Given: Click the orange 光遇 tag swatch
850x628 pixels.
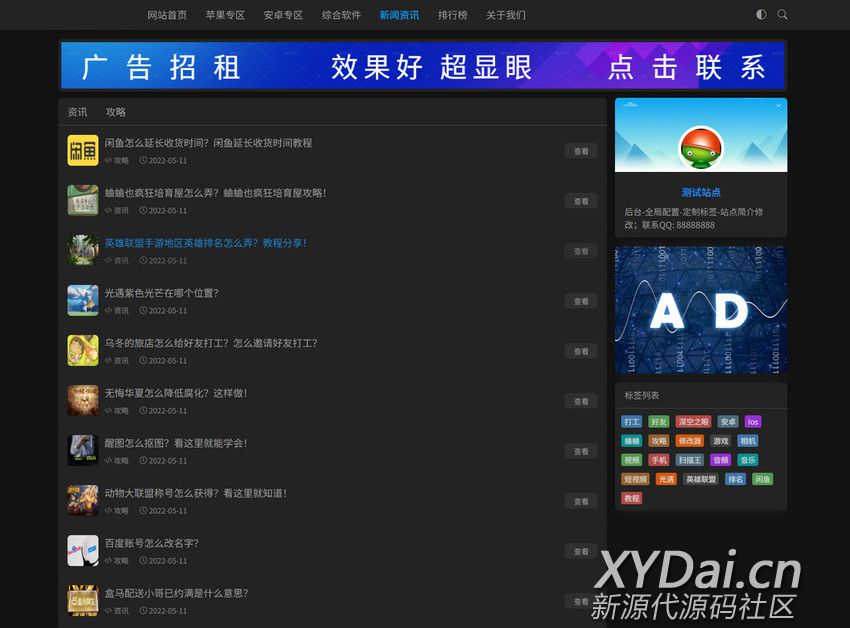Looking at the screenshot, I should [666, 479].
